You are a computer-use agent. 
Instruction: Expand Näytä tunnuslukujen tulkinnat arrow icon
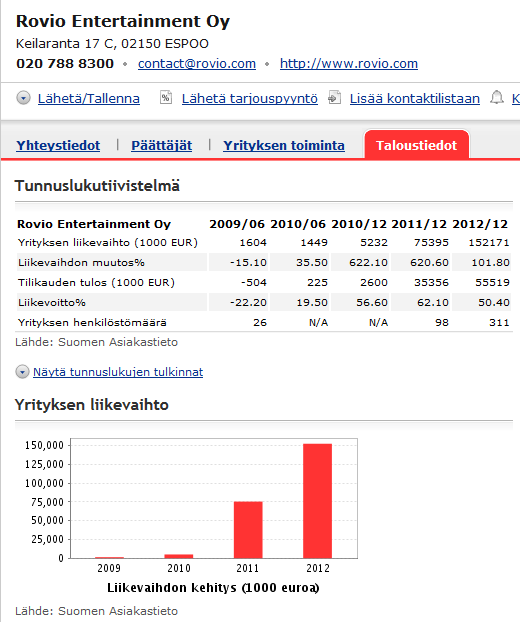point(22,372)
